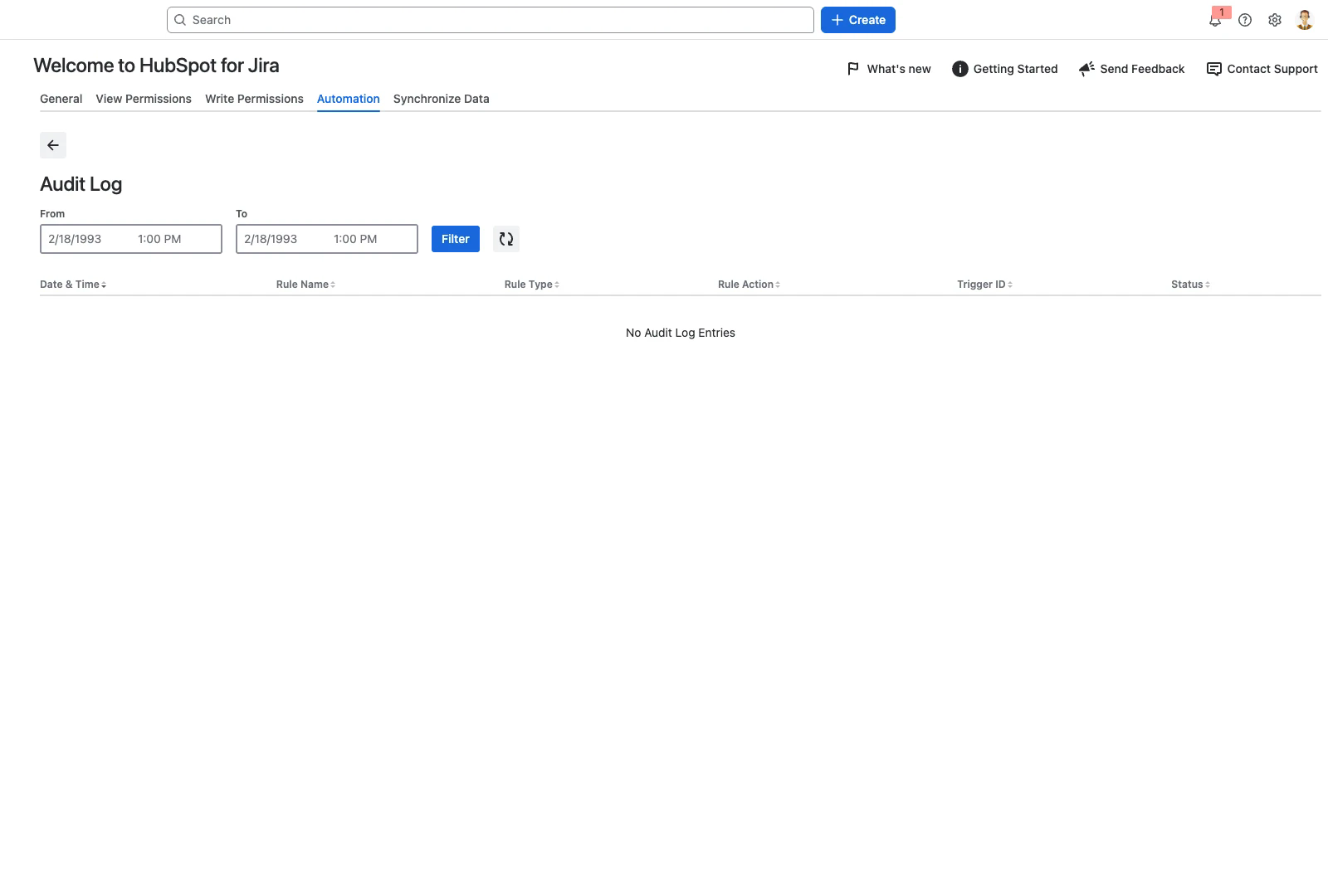Image resolution: width=1328 pixels, height=896 pixels.
Task: Open the notifications bell
Action: [x=1215, y=20]
